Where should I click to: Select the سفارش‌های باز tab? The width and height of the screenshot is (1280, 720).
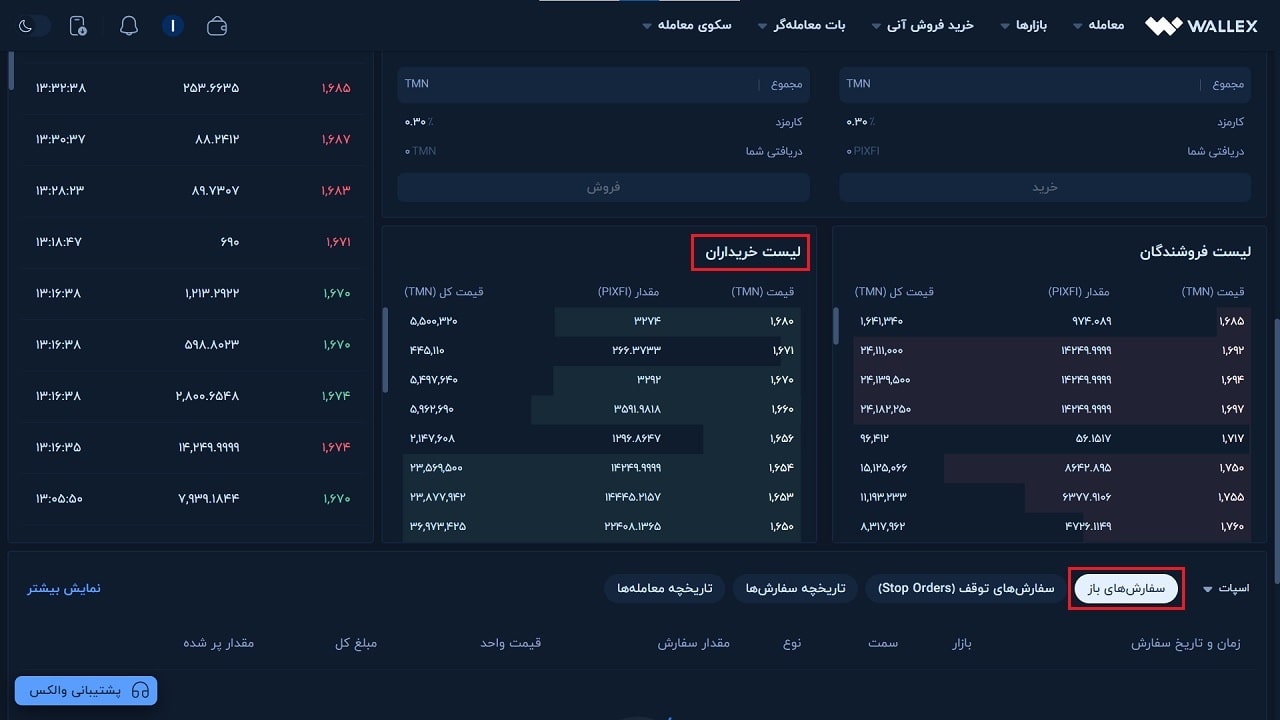pyautogui.click(x=1127, y=589)
